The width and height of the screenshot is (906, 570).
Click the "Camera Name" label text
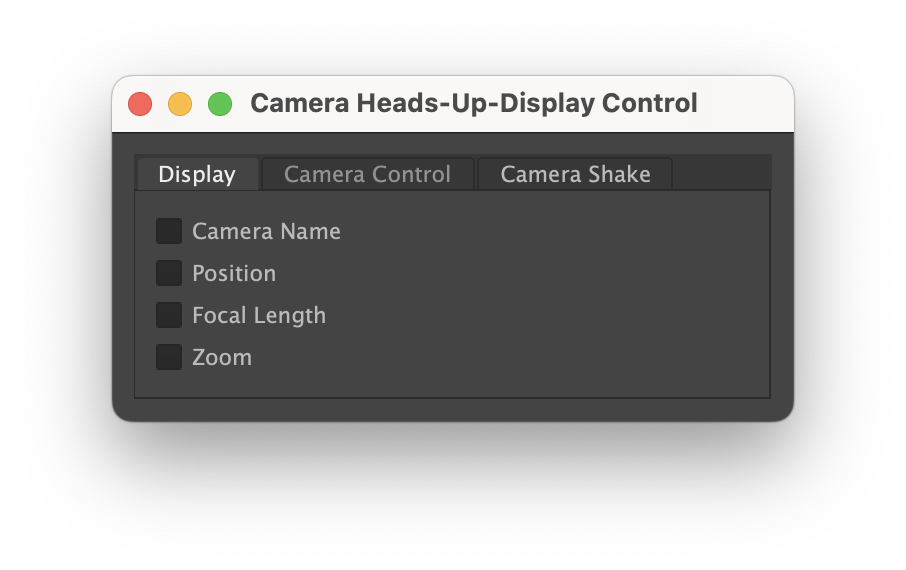tap(266, 232)
